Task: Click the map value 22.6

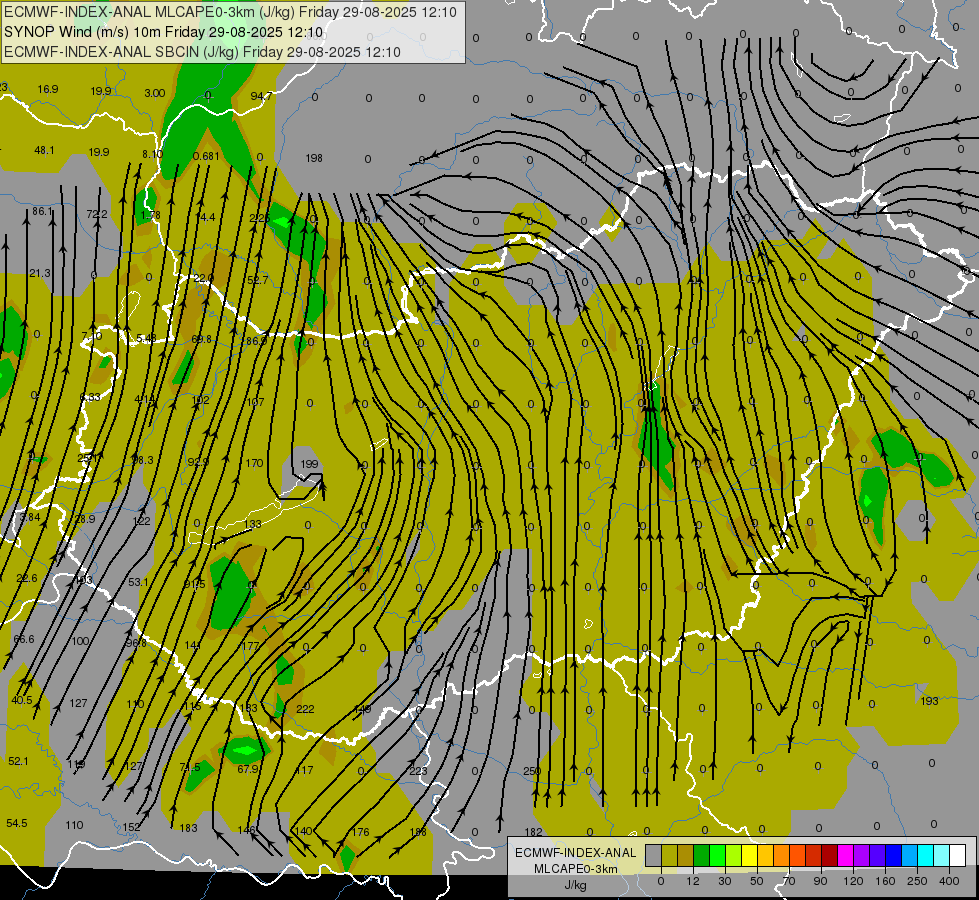Action: point(26,578)
